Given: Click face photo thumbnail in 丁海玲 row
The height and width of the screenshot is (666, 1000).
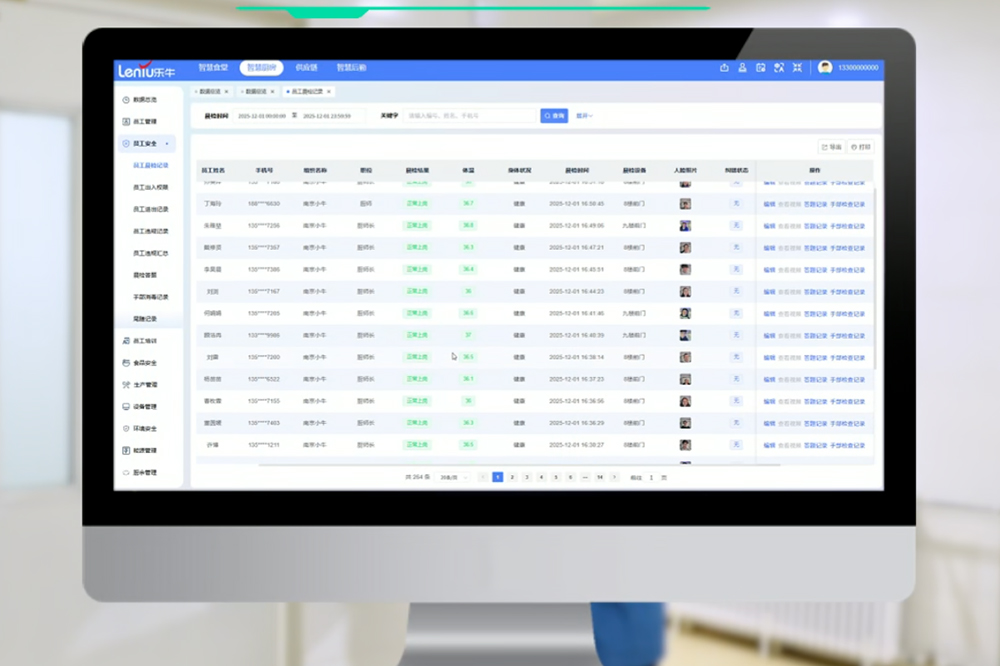Looking at the screenshot, I should 685,204.
